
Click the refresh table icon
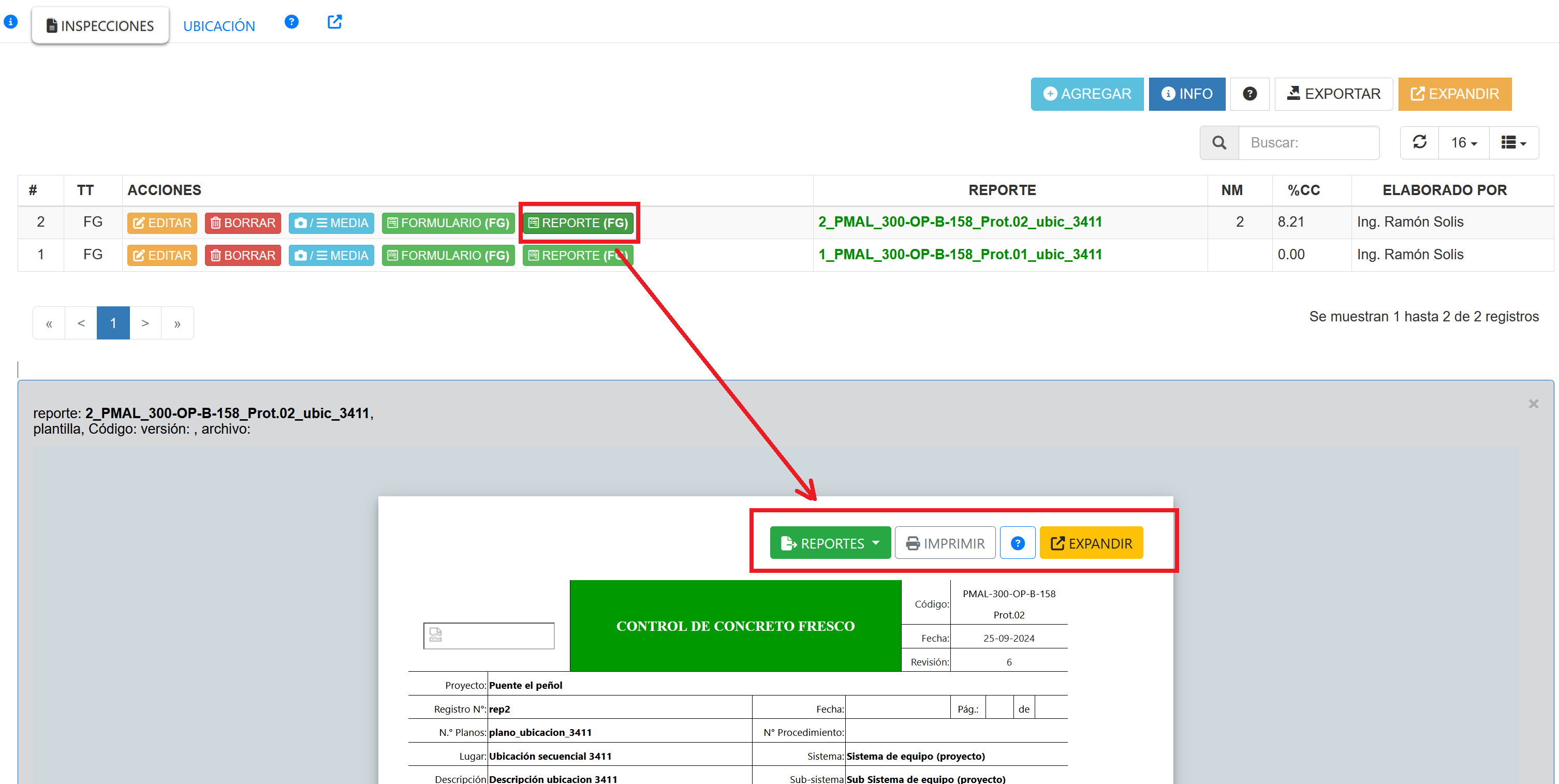pos(1419,142)
